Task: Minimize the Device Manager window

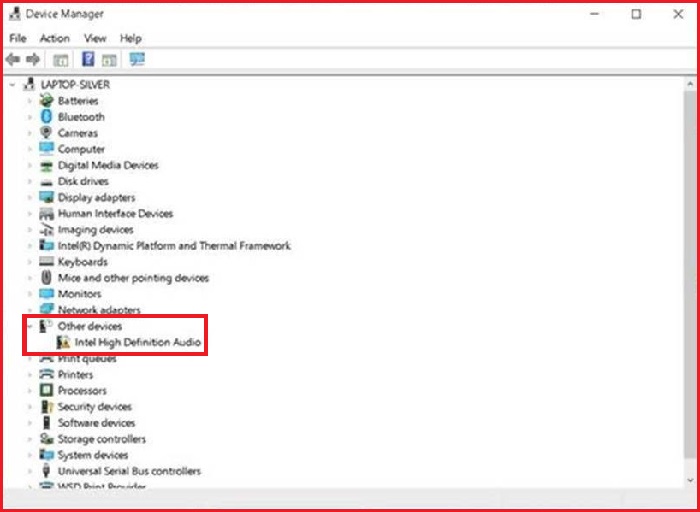Action: point(594,14)
